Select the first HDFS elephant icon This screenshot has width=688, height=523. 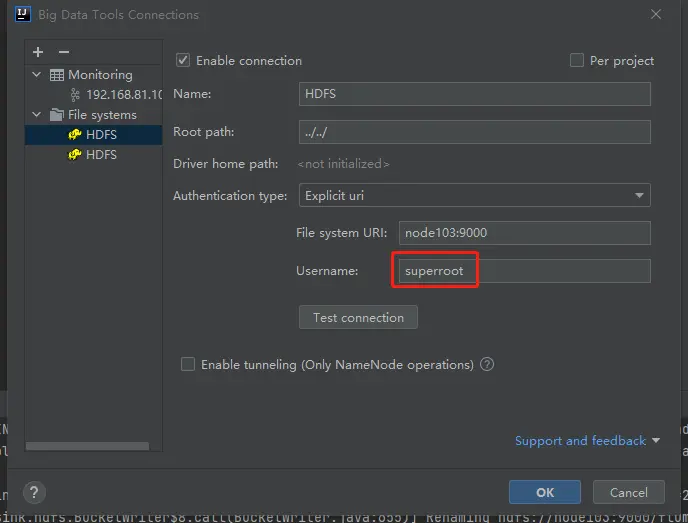pyautogui.click(x=74, y=135)
